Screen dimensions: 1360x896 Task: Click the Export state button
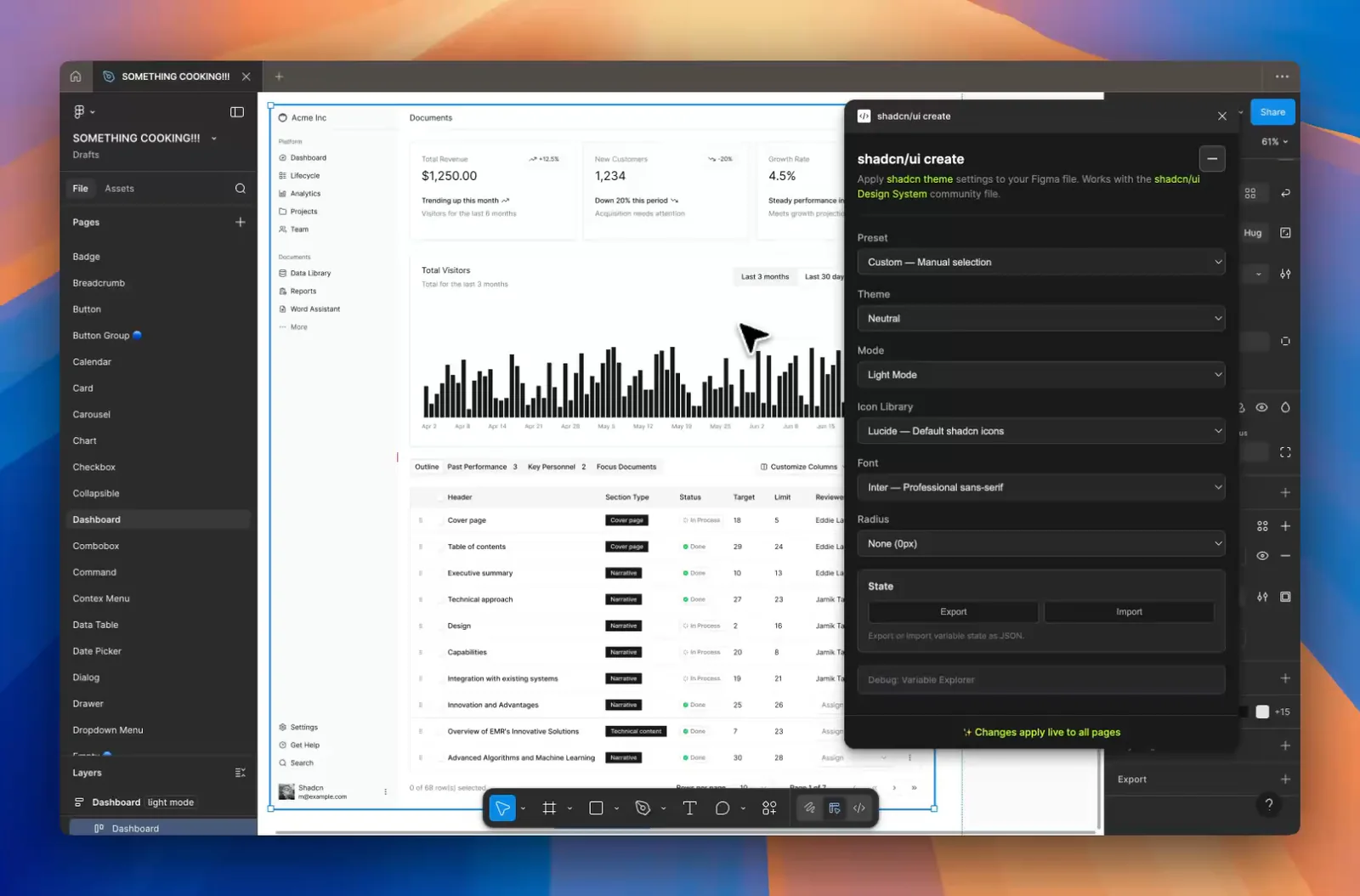pyautogui.click(x=953, y=612)
